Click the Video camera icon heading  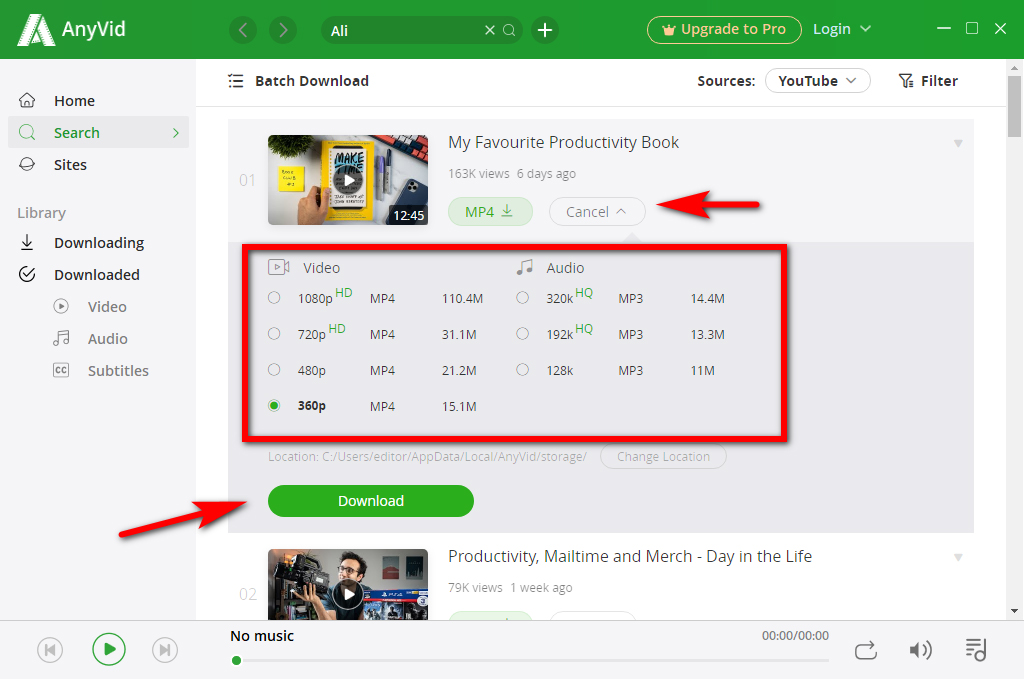click(278, 267)
